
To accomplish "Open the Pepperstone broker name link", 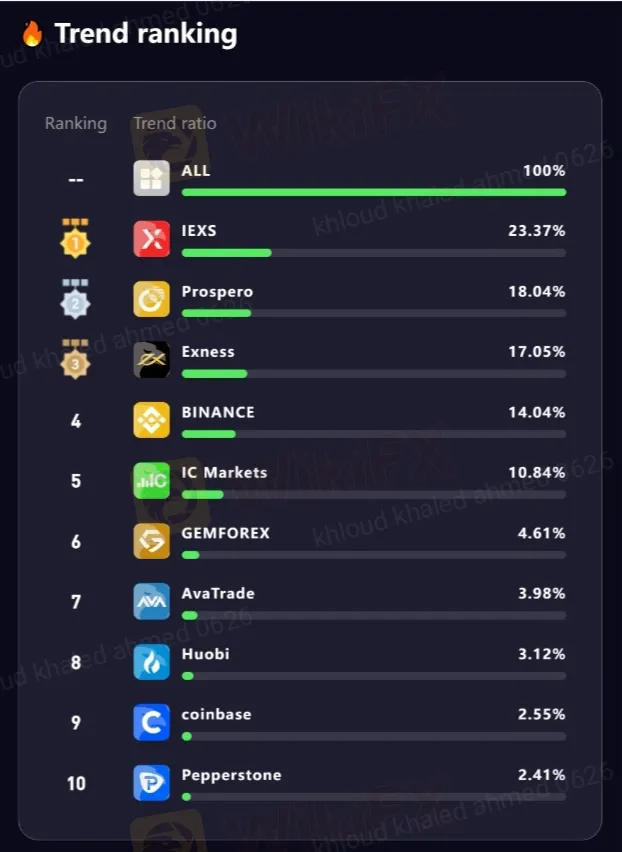I will click(231, 775).
